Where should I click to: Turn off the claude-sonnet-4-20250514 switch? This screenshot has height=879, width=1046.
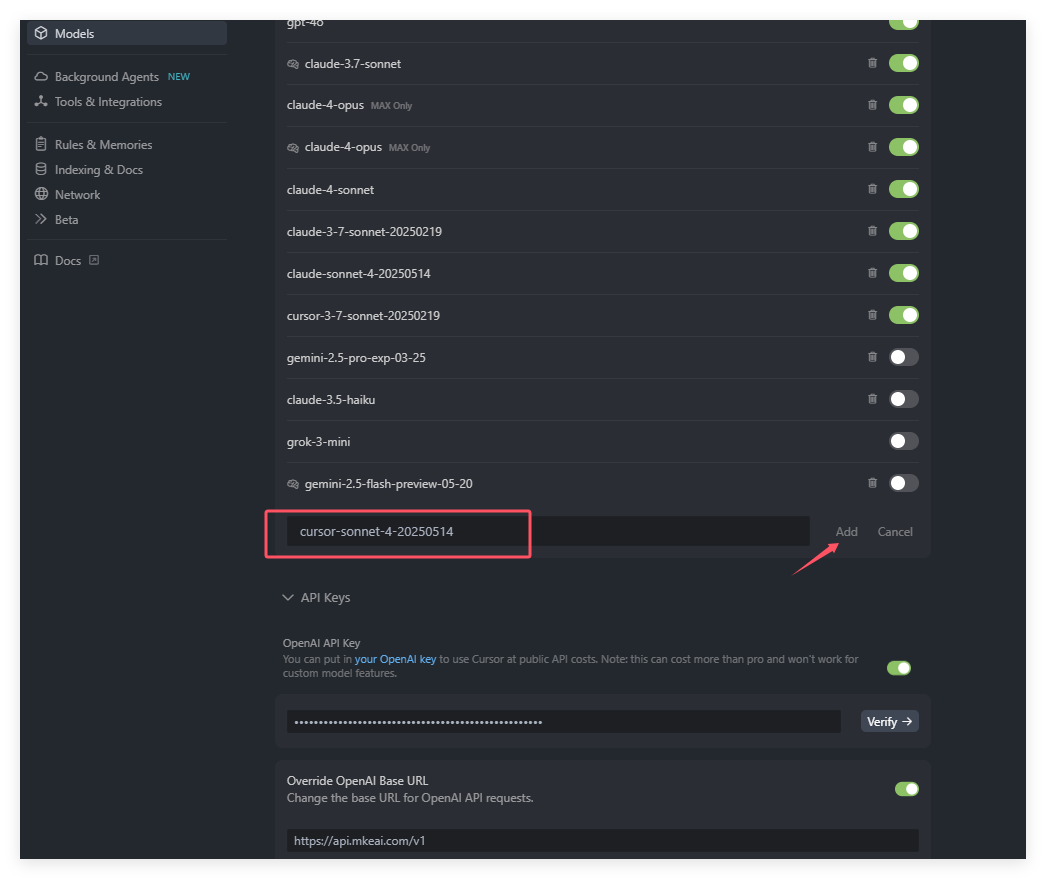(904, 273)
